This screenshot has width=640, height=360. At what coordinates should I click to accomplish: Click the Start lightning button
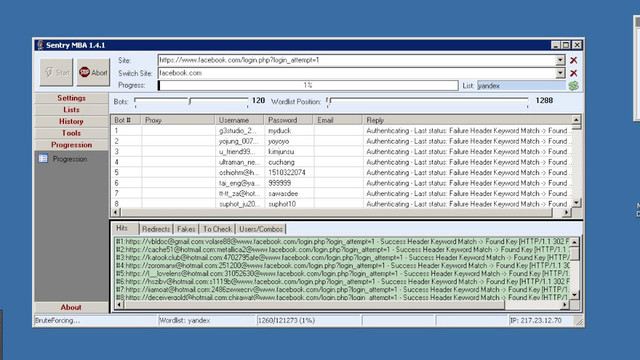(x=56, y=72)
